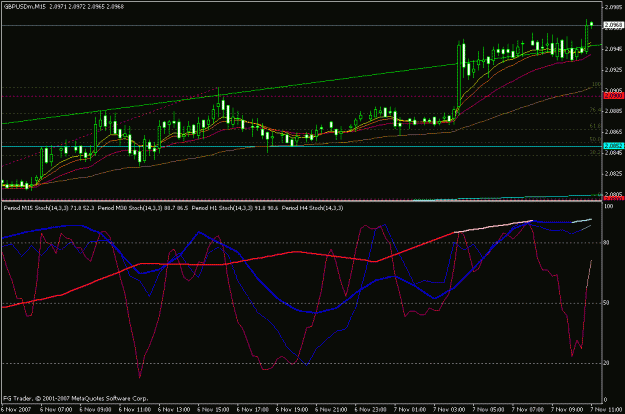625x414 pixels.
Task: Click the 7 Nov 07:00 time label
Action: pyautogui.click(x=528, y=410)
